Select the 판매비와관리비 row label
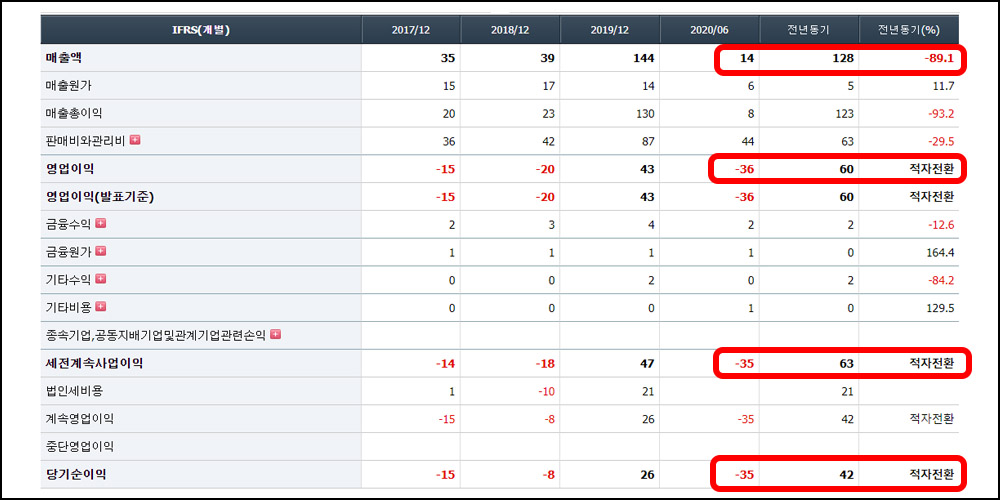Screen dimensions: 1000x500 tap(85, 140)
